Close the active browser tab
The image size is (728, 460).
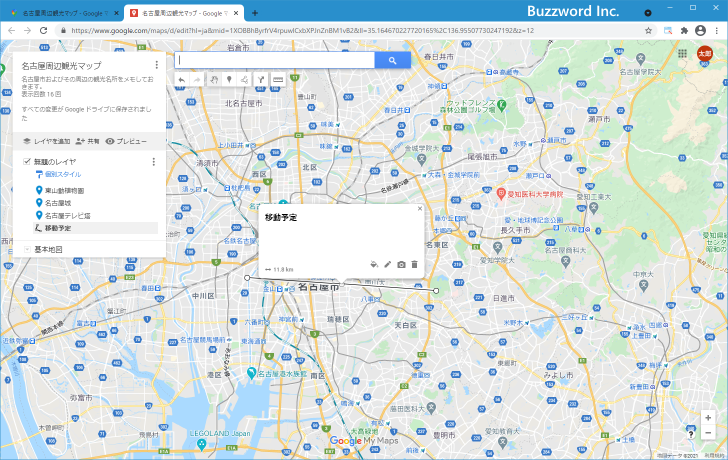236,13
